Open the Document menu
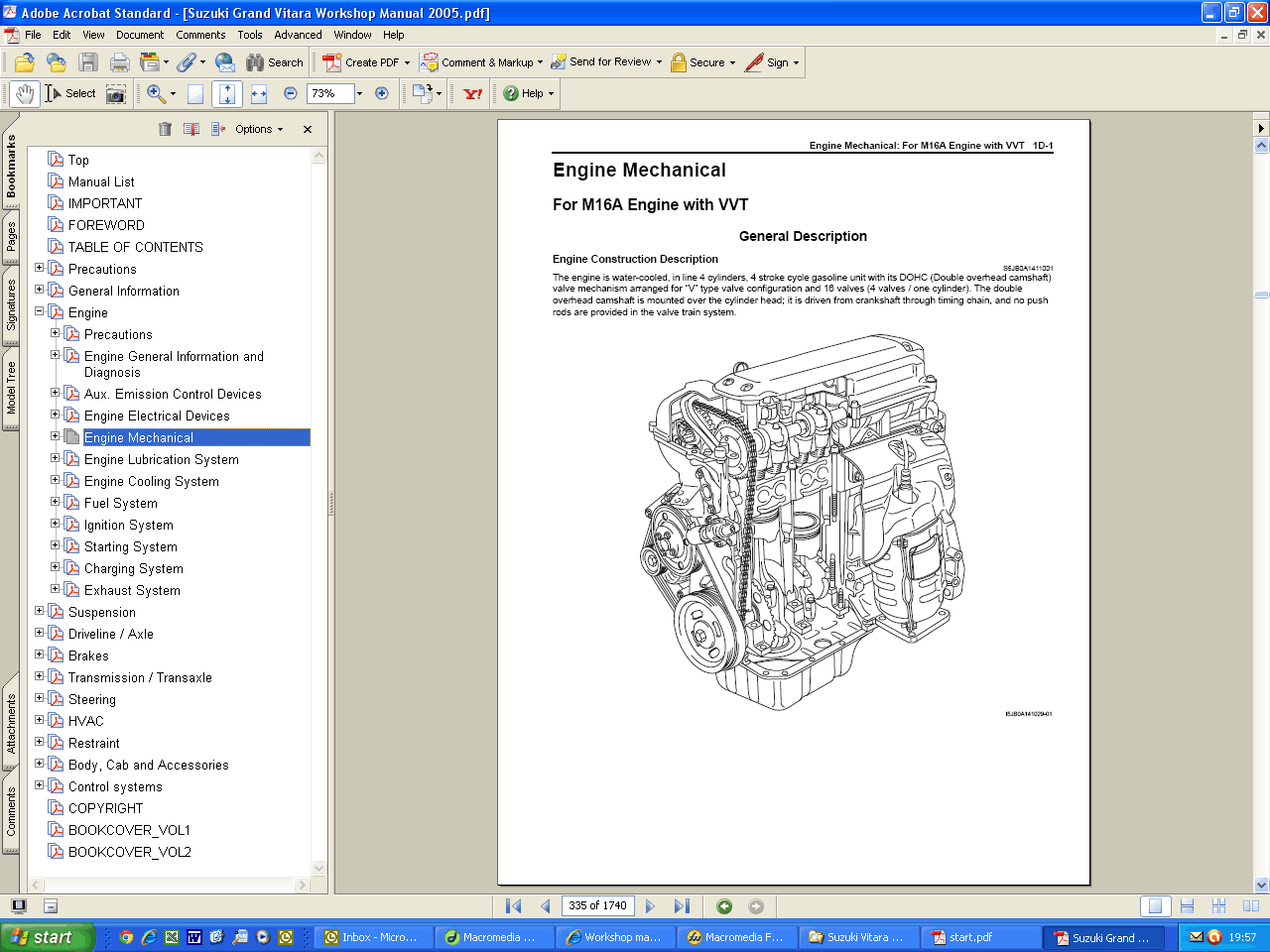This screenshot has width=1270, height=952. 140,35
